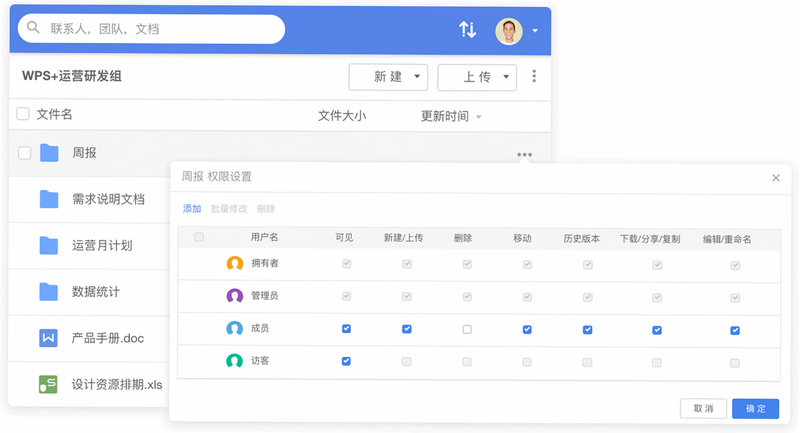Click the 周报 folder icon

click(x=49, y=153)
